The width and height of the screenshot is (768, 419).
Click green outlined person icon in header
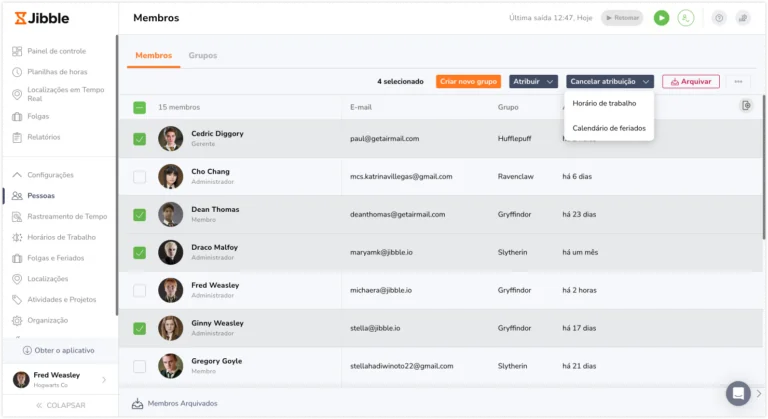(686, 18)
